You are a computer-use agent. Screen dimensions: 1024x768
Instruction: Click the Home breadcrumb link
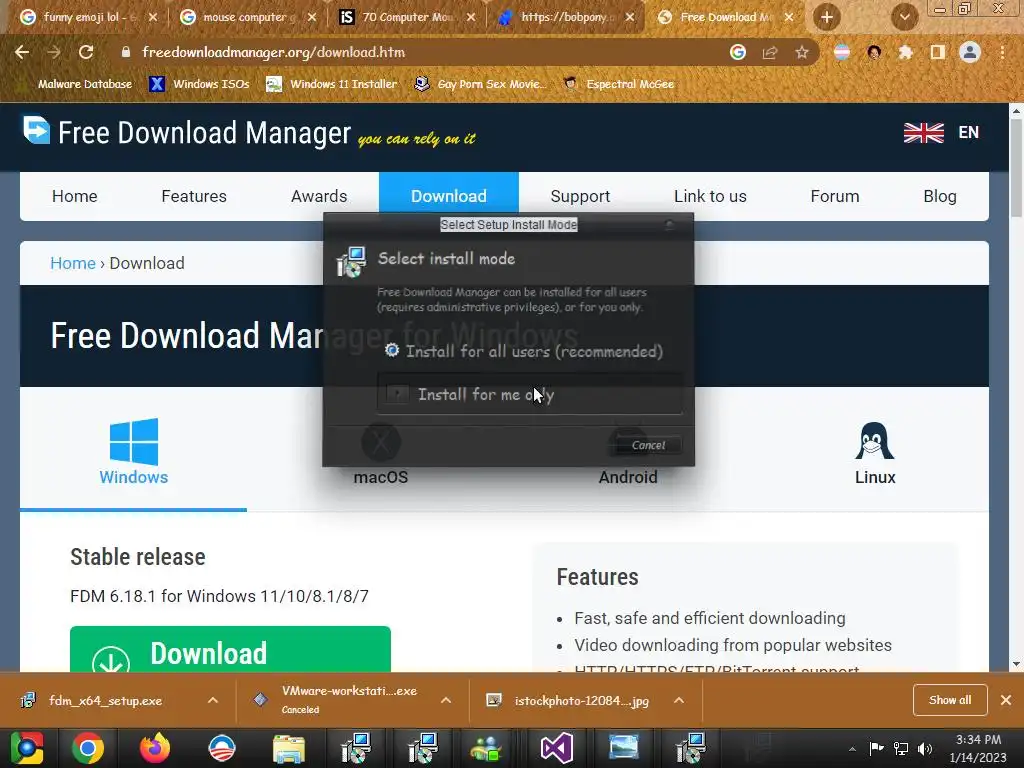(x=72, y=263)
